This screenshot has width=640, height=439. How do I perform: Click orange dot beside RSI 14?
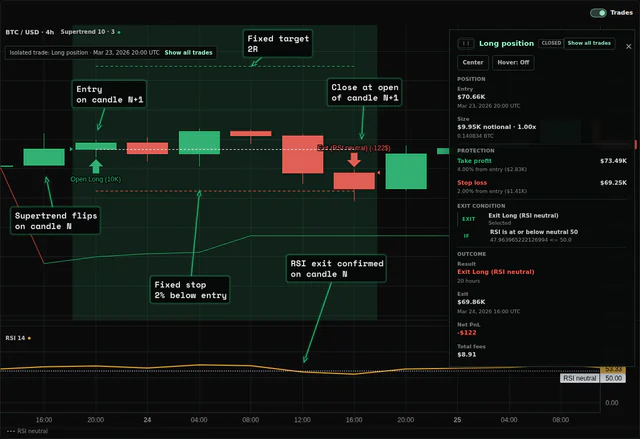click(29, 338)
